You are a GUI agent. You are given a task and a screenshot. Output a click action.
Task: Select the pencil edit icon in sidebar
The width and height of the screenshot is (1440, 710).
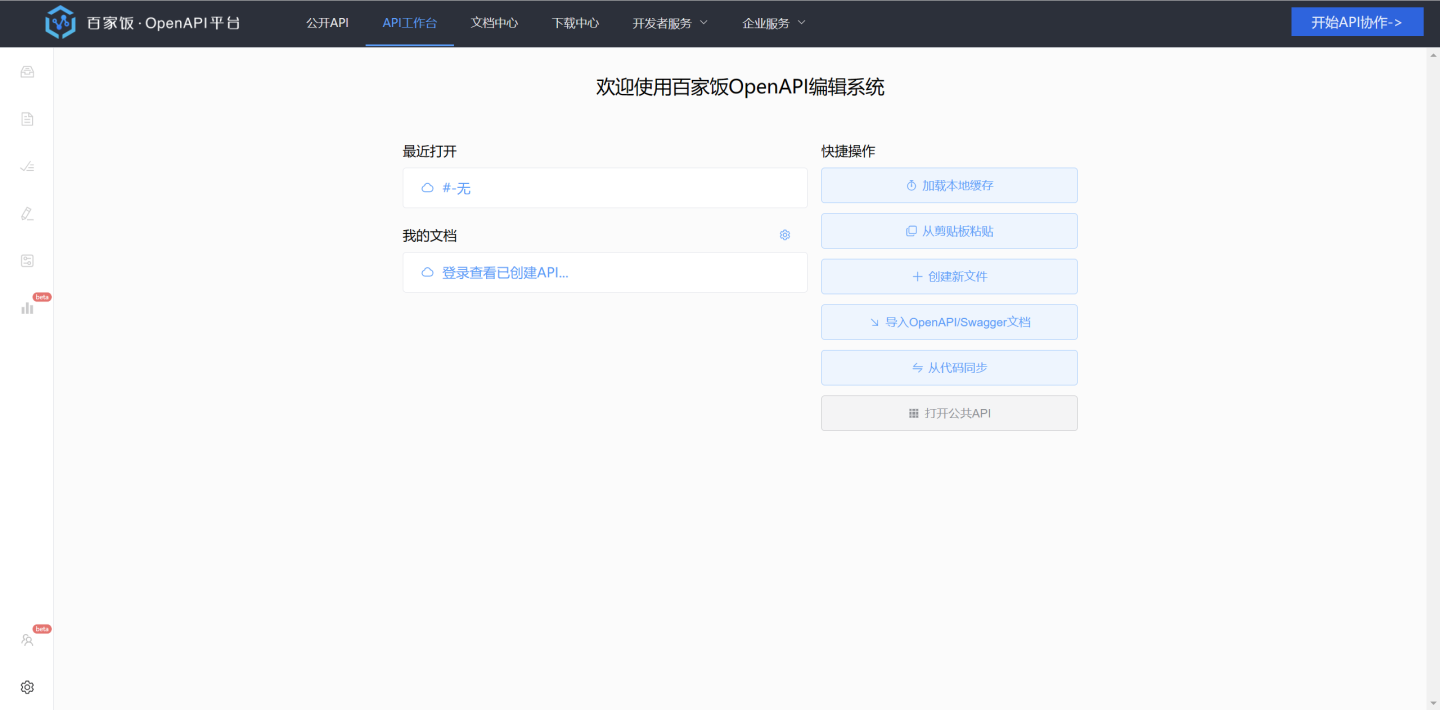(27, 213)
